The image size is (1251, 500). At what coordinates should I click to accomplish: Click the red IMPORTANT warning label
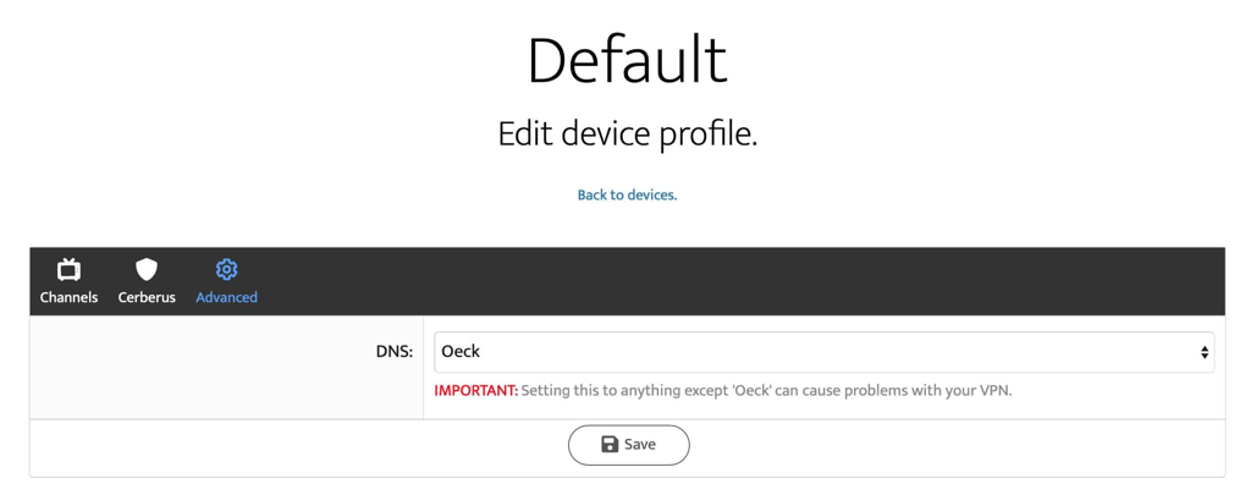(x=476, y=391)
